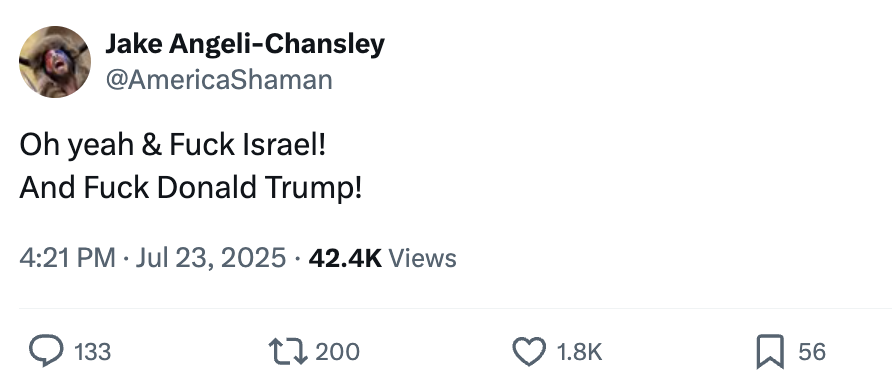Click the divider line above action icons
892x392 pixels.
point(455,309)
